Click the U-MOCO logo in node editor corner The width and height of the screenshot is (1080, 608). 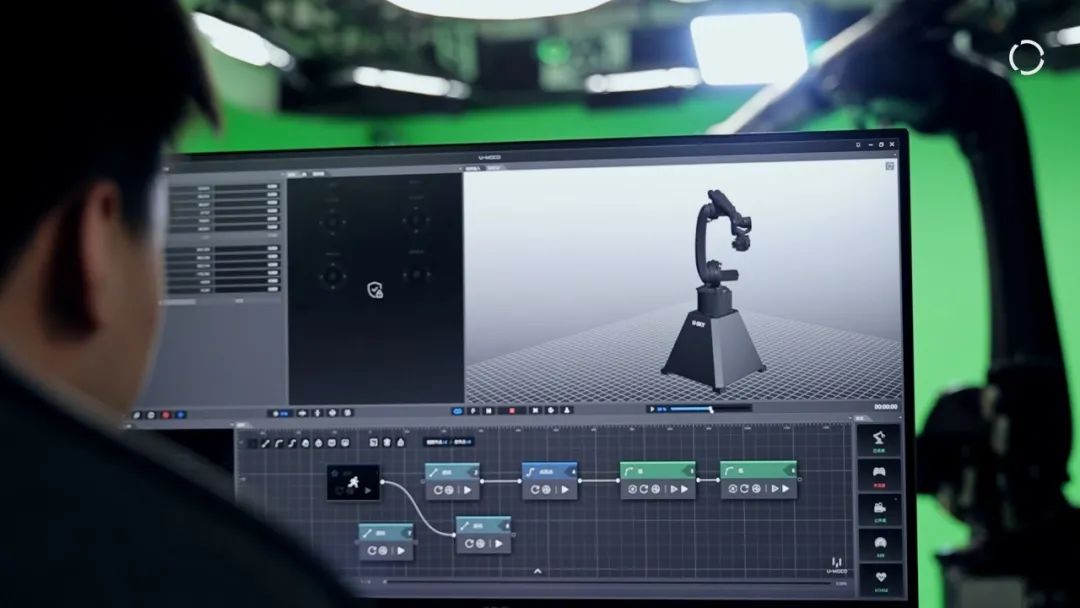tap(836, 565)
